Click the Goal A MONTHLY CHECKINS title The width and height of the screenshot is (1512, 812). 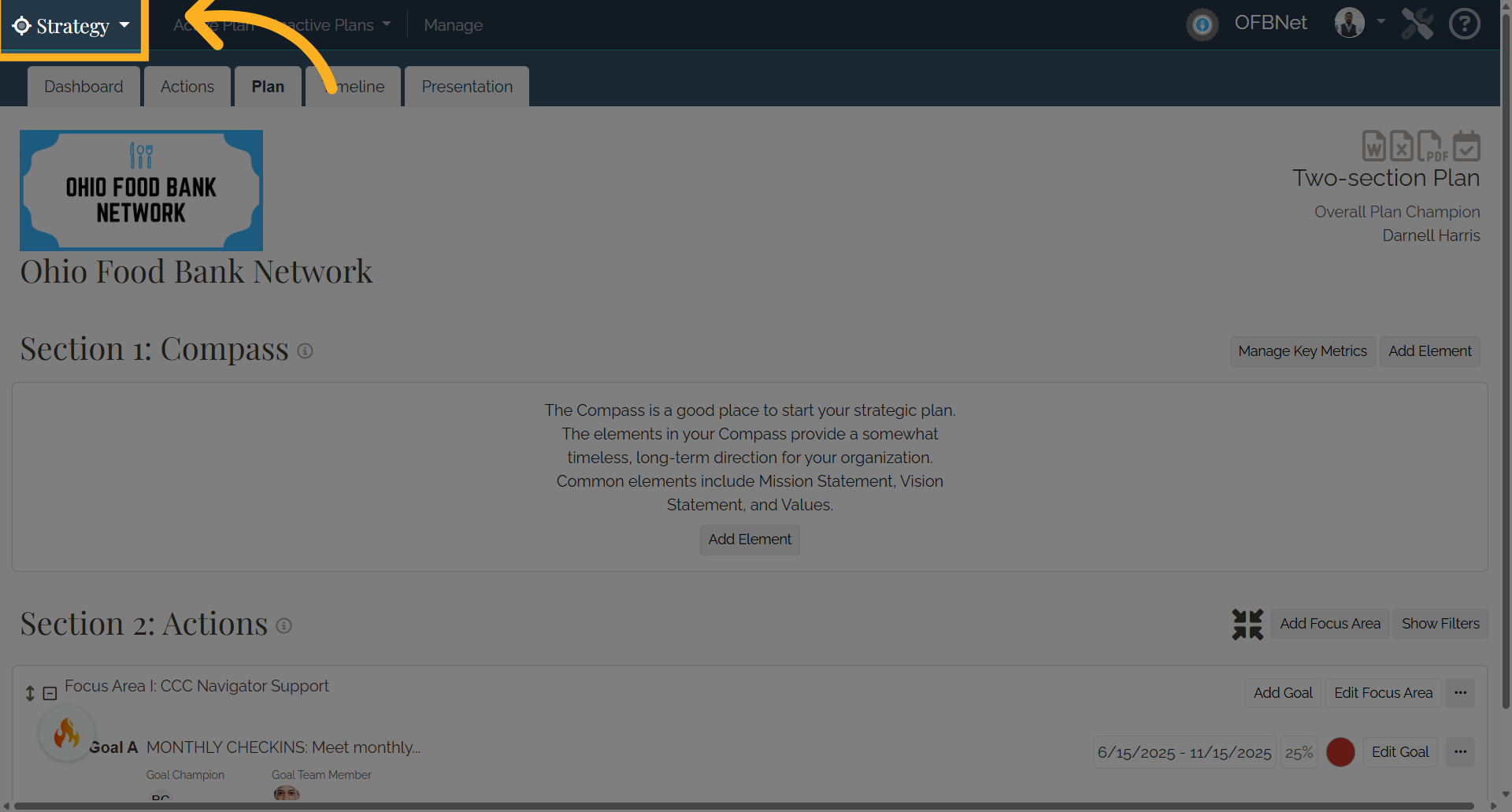(x=283, y=747)
